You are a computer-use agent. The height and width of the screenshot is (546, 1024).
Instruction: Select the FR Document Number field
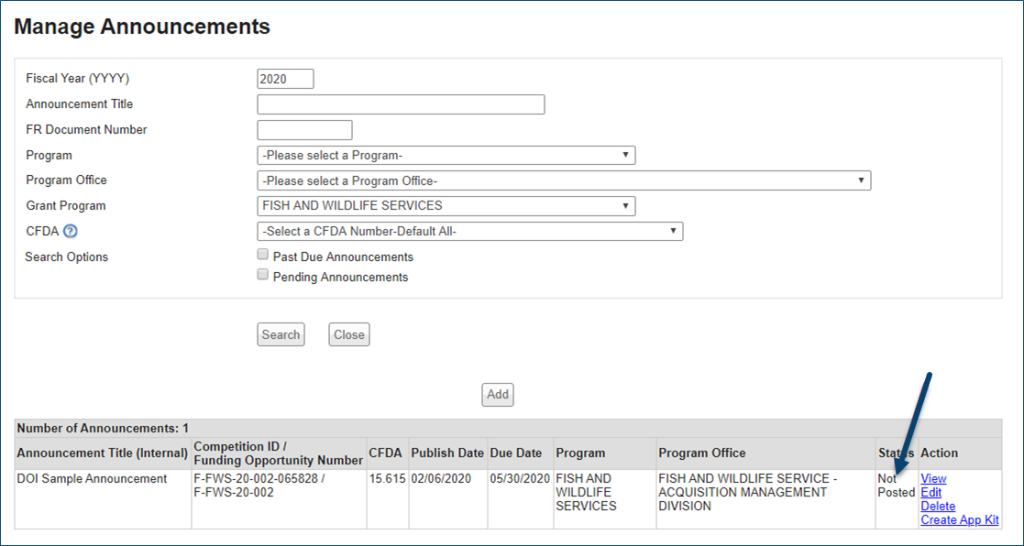[x=304, y=130]
